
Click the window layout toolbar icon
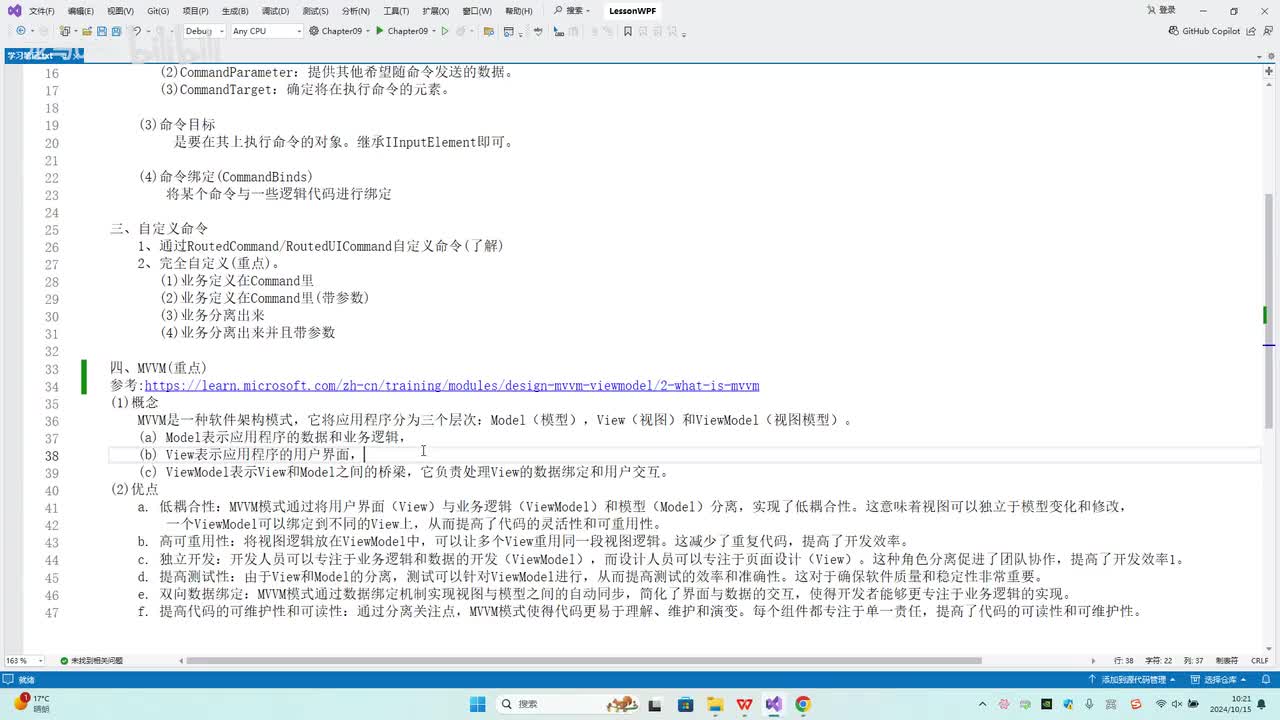(x=509, y=31)
